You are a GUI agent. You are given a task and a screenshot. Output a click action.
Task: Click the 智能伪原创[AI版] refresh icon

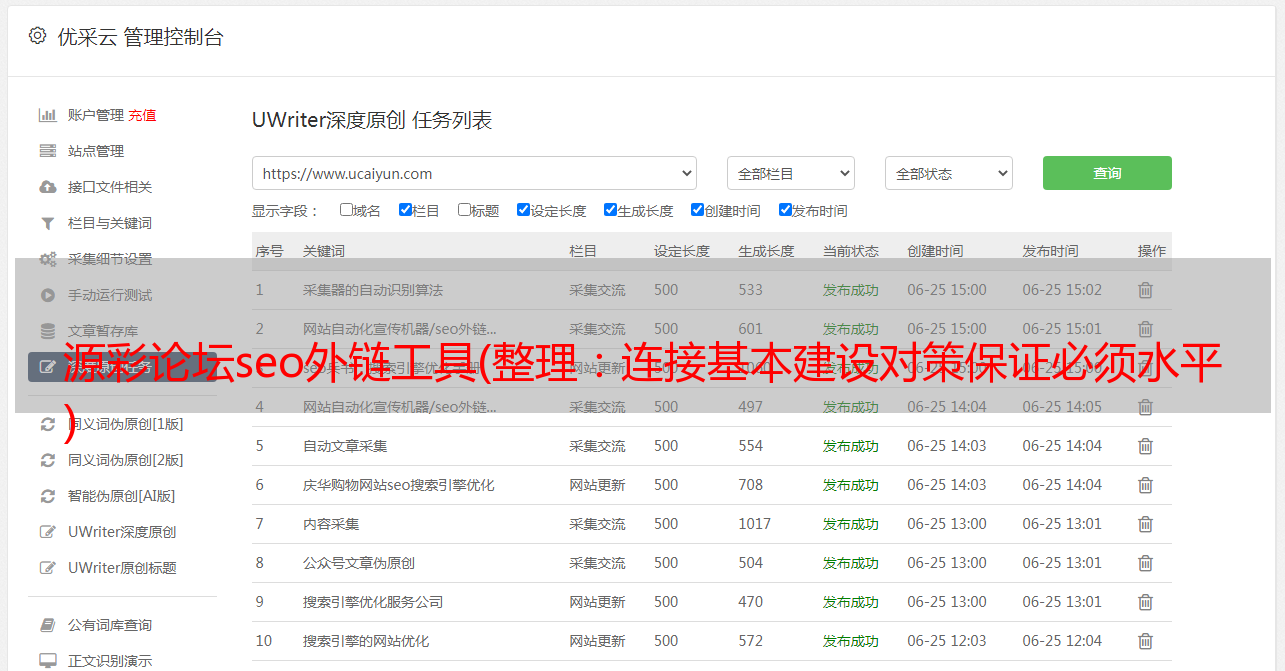pyautogui.click(x=47, y=496)
